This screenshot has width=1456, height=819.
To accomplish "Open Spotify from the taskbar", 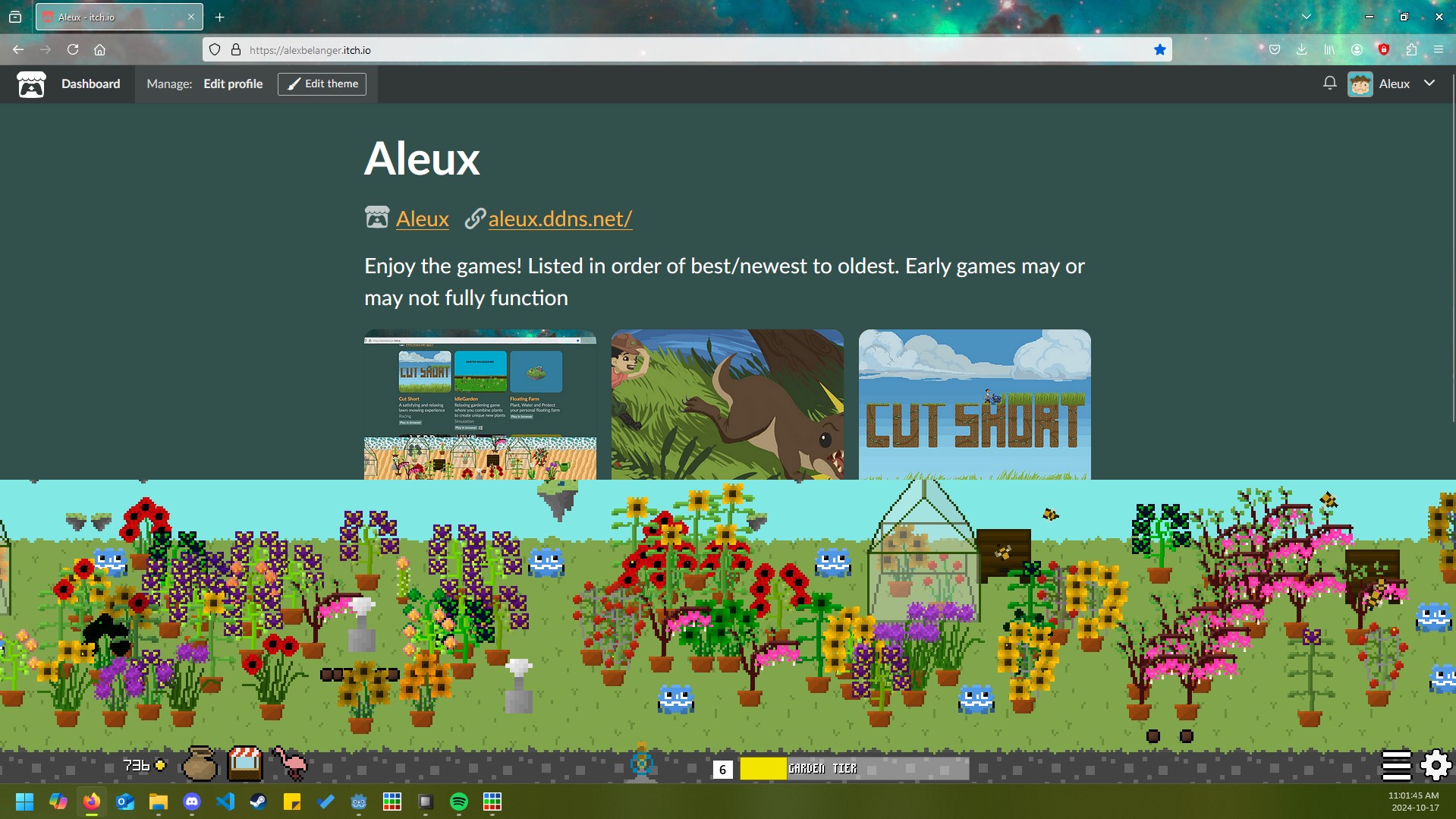I will (x=458, y=802).
